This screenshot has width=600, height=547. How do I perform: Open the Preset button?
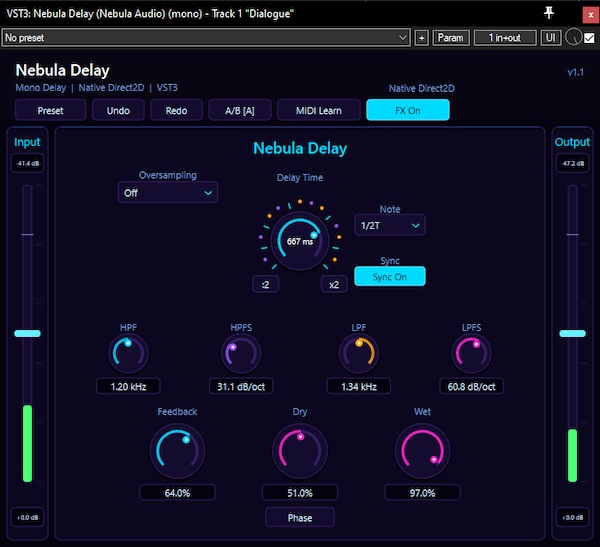coord(51,110)
